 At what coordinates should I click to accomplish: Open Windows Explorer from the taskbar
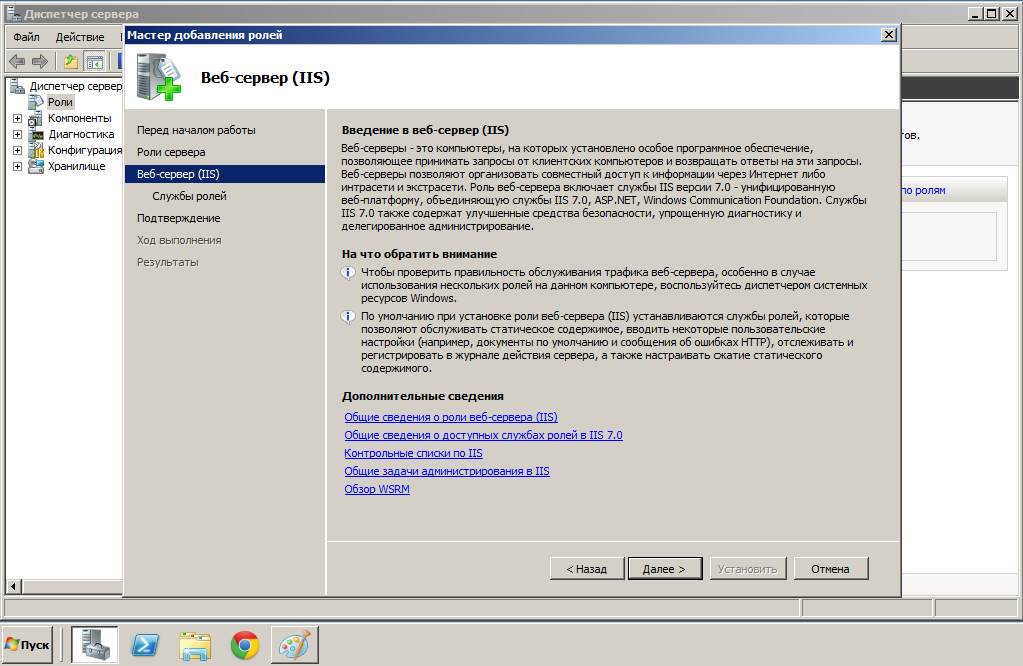(195, 645)
